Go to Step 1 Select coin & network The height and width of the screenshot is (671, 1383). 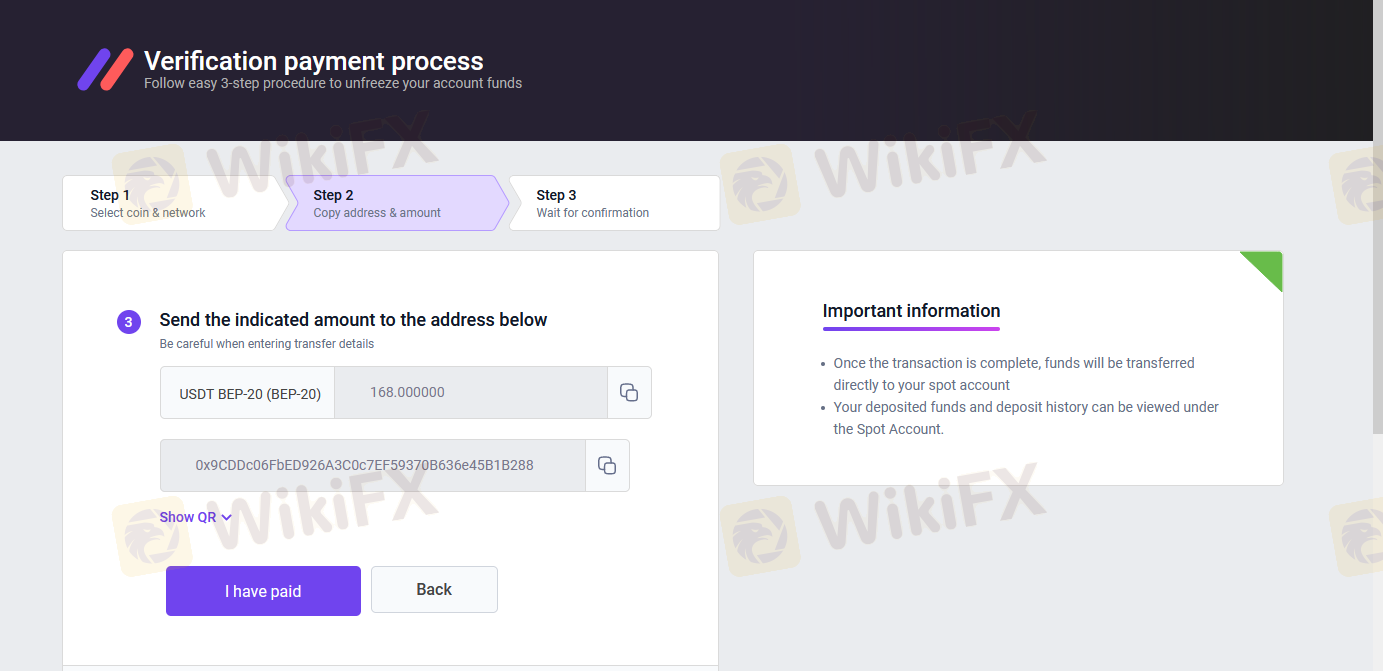coord(168,203)
